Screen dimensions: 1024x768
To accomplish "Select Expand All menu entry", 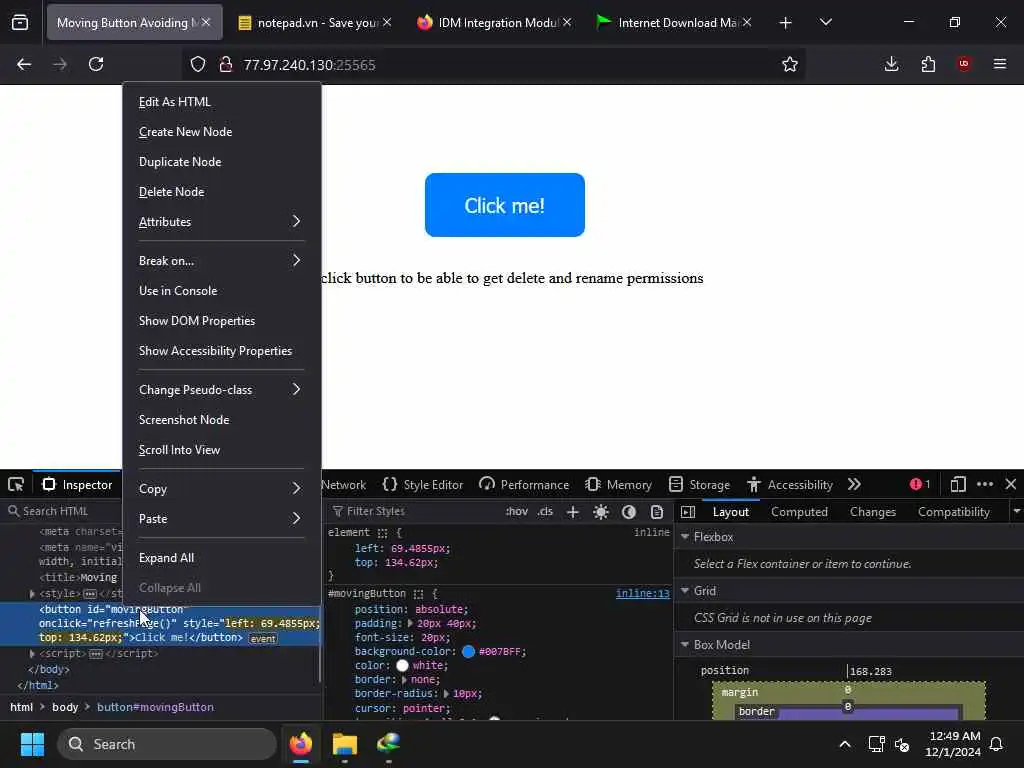I will [221, 558].
